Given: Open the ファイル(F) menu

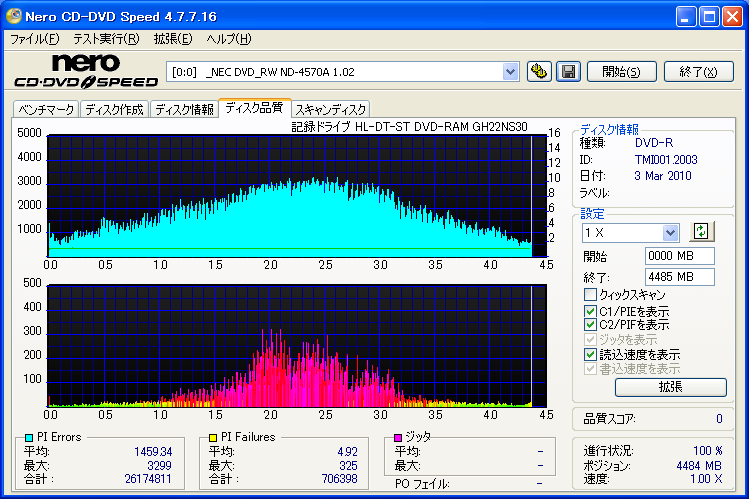Looking at the screenshot, I should [x=35, y=39].
